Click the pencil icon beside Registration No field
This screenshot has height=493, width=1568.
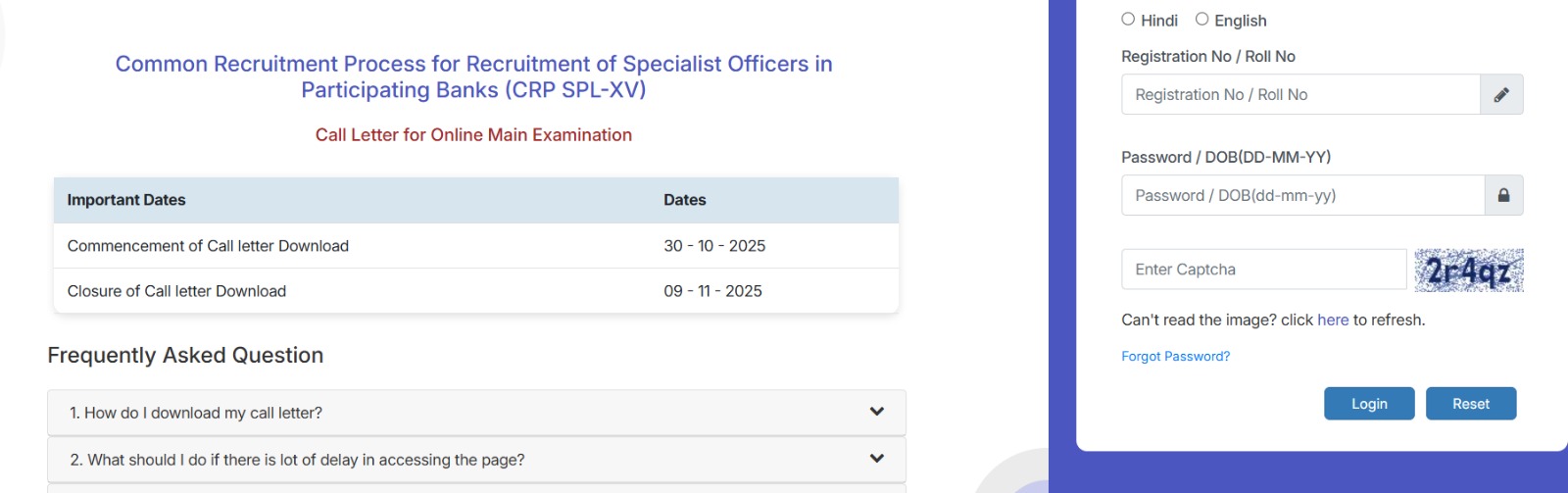click(x=1501, y=95)
